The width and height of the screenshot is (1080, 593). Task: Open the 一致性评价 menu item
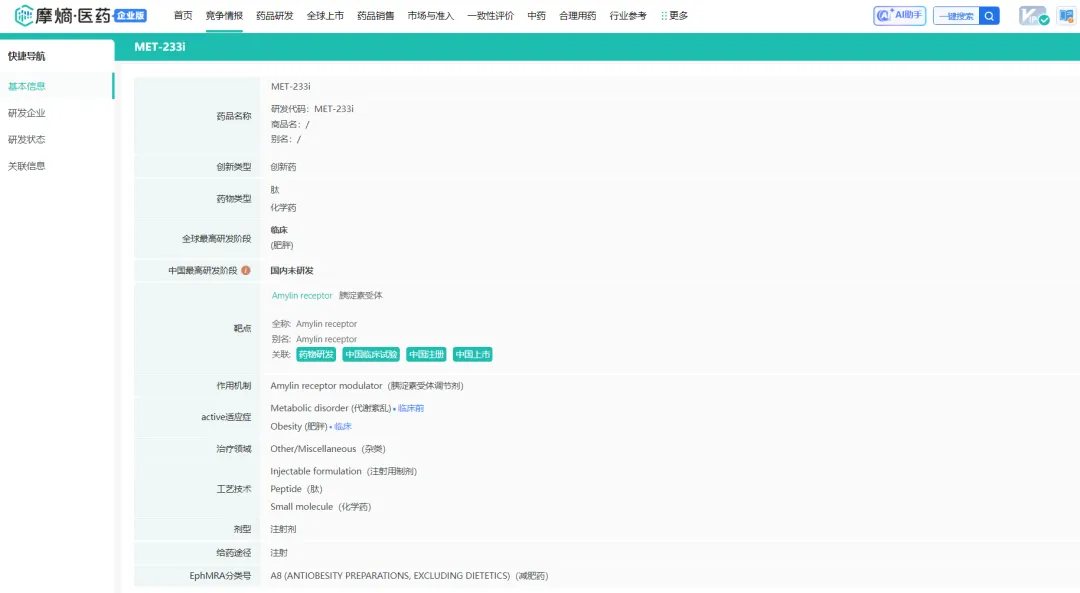[490, 16]
